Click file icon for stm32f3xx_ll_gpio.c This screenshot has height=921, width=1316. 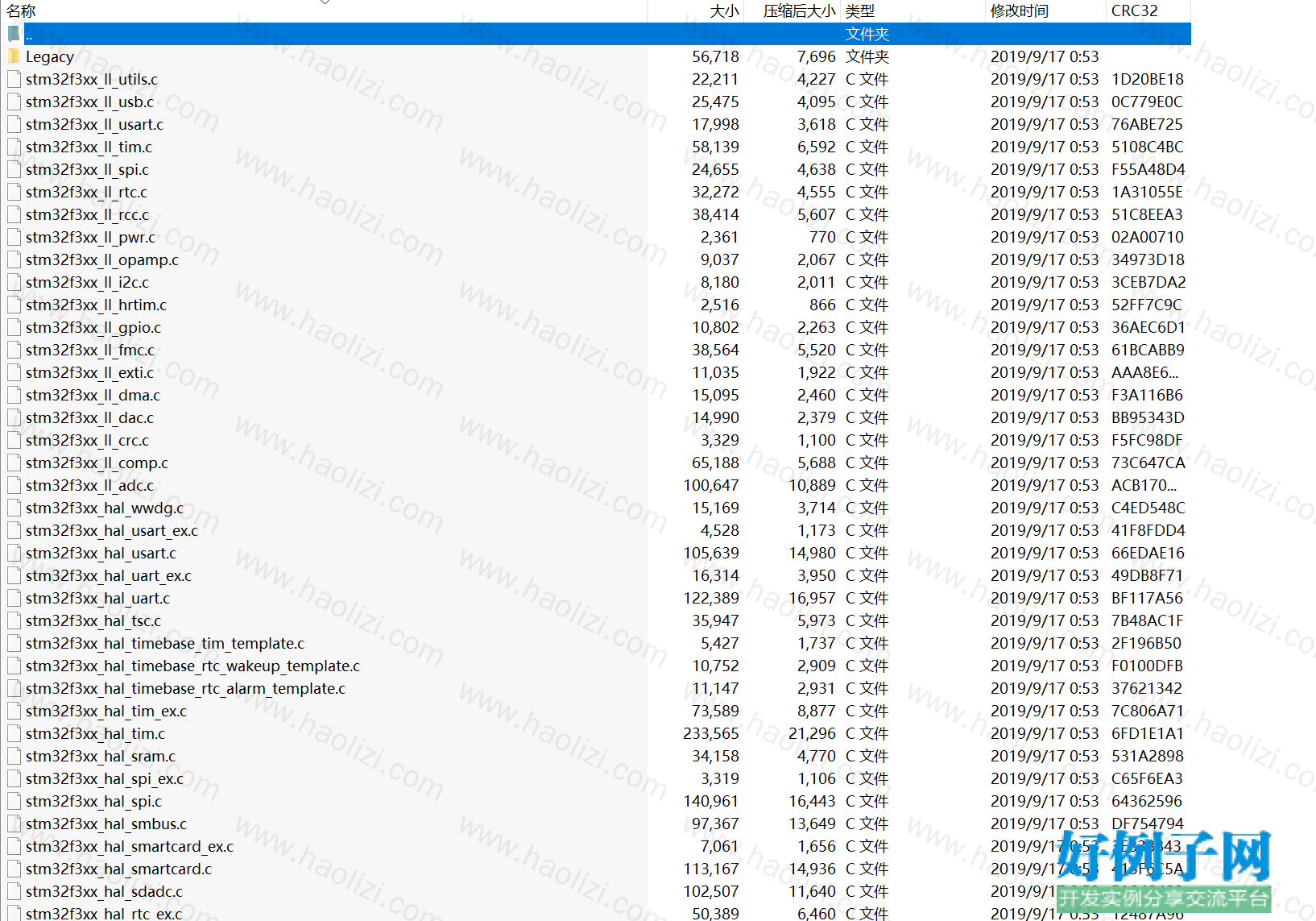[14, 327]
